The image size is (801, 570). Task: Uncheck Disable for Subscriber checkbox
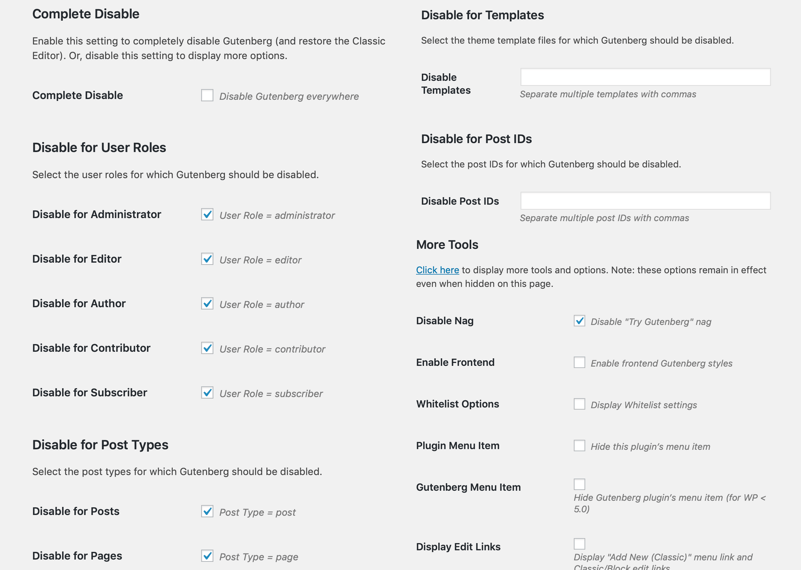click(207, 392)
